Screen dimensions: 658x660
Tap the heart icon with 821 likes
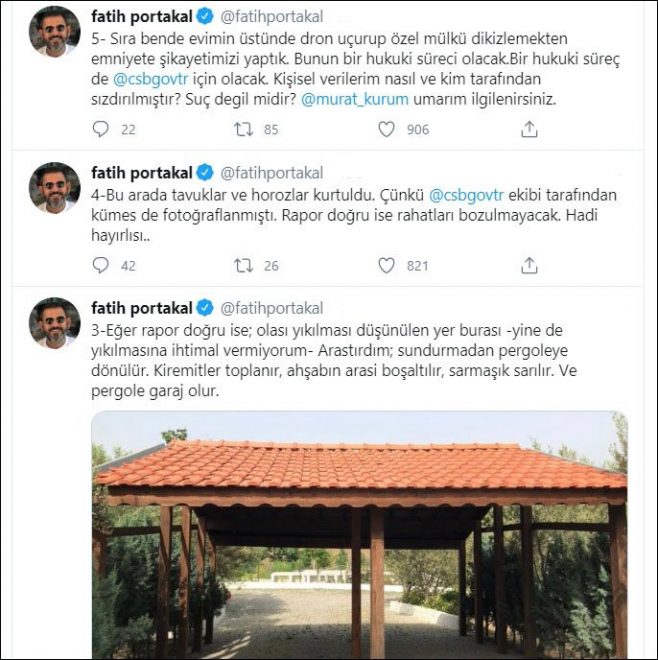[x=387, y=265]
